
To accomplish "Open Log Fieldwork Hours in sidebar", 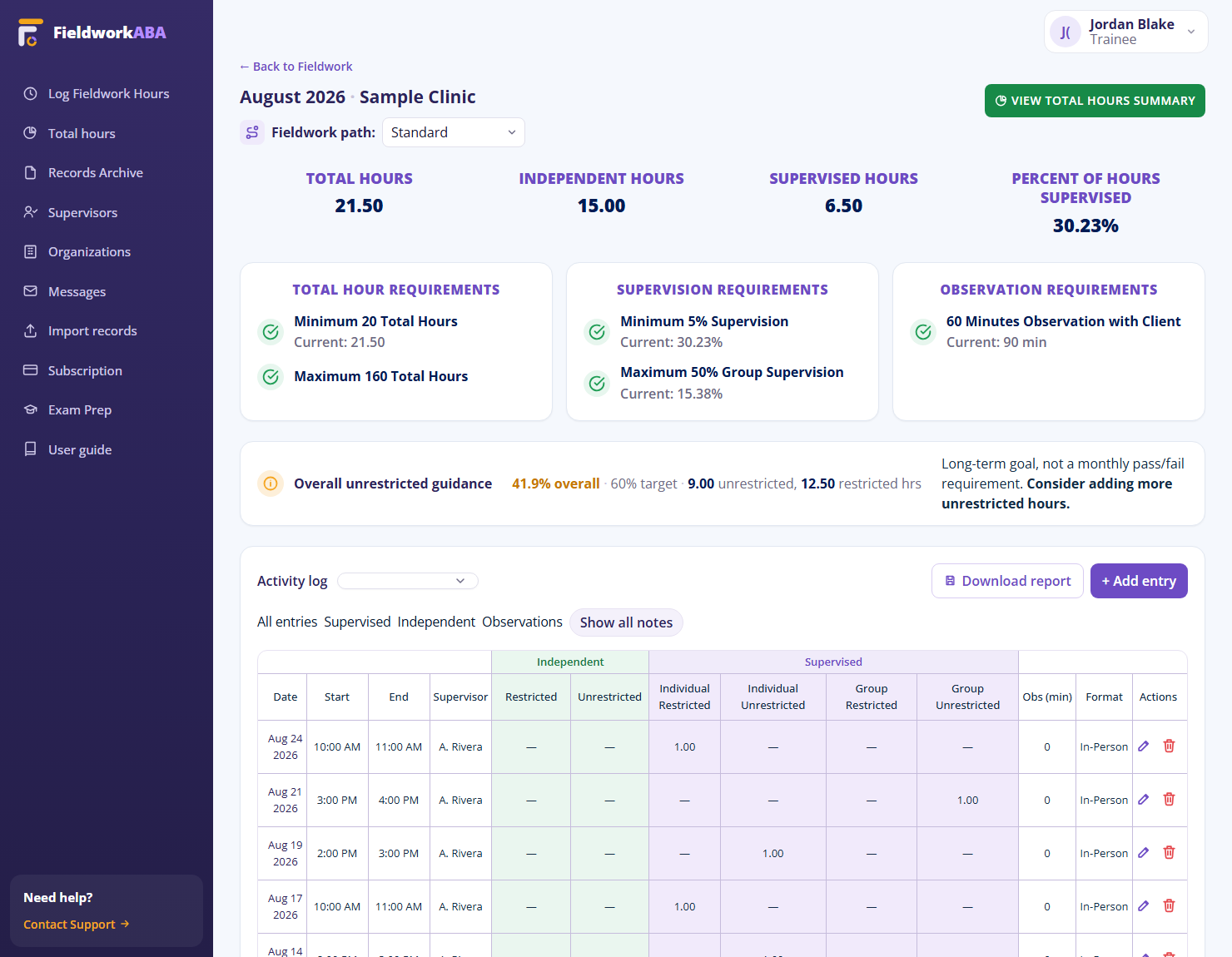I will pos(107,94).
